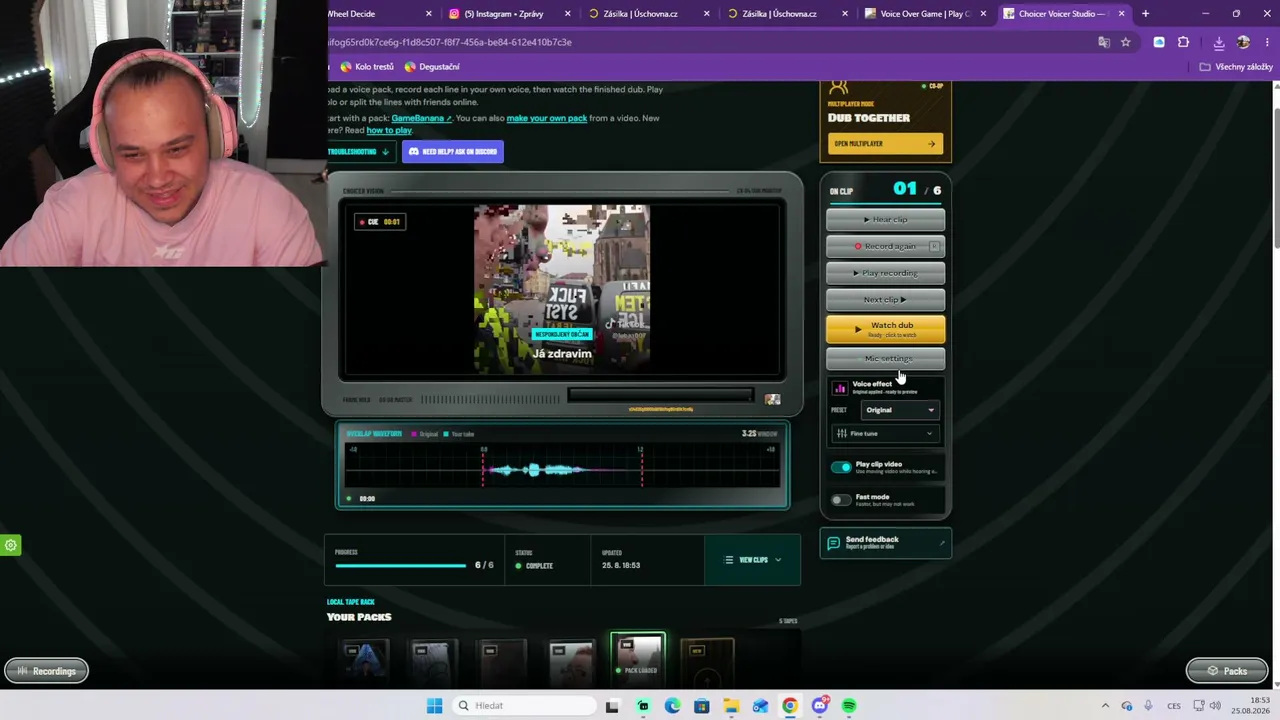Click the Send feedback chat icon
Image resolution: width=1280 pixels, height=720 pixels.
coord(834,543)
